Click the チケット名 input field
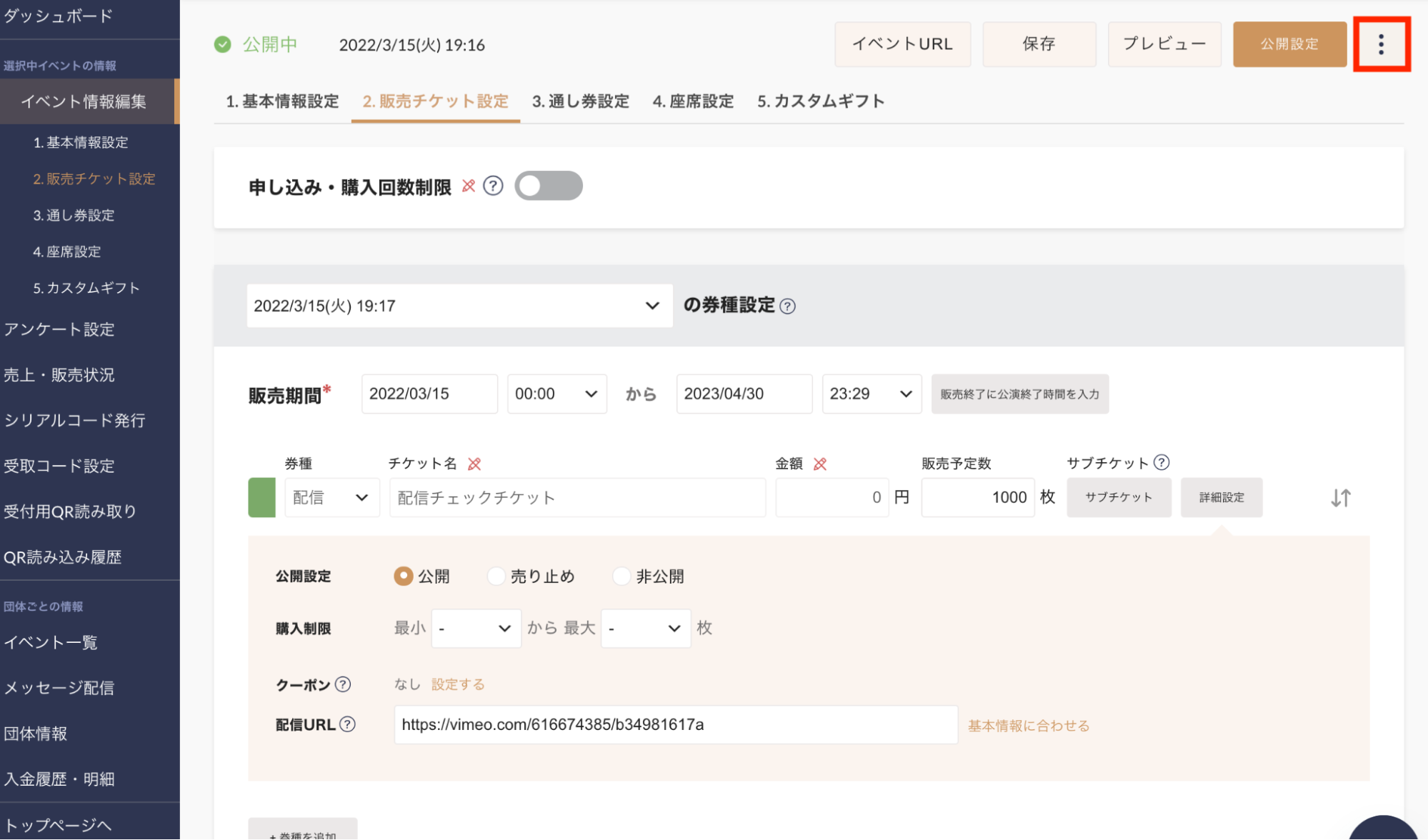Screen dimensions: 1428x840 [577, 497]
